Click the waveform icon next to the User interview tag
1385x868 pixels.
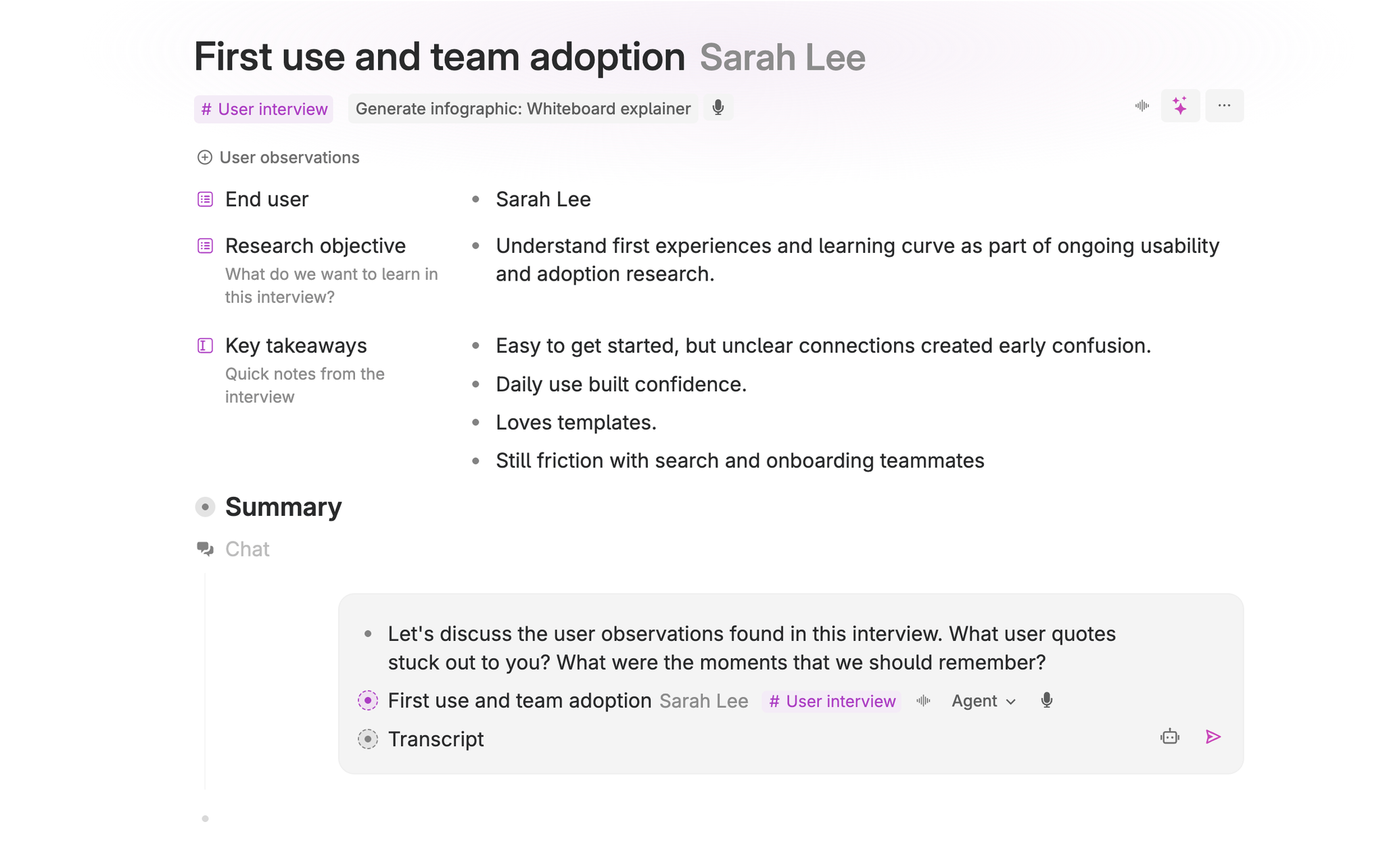tap(923, 701)
